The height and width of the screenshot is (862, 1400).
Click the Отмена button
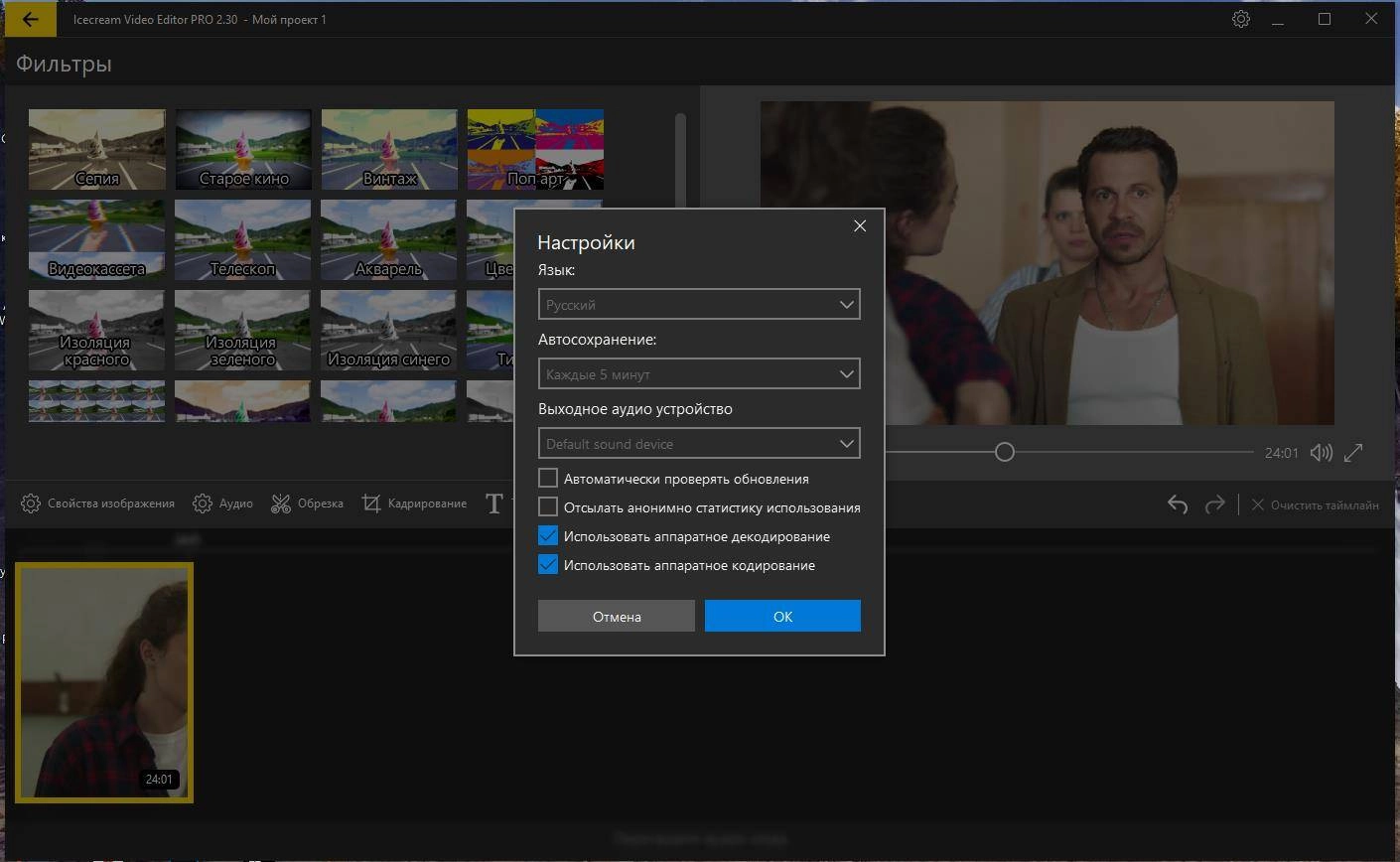[x=617, y=616]
